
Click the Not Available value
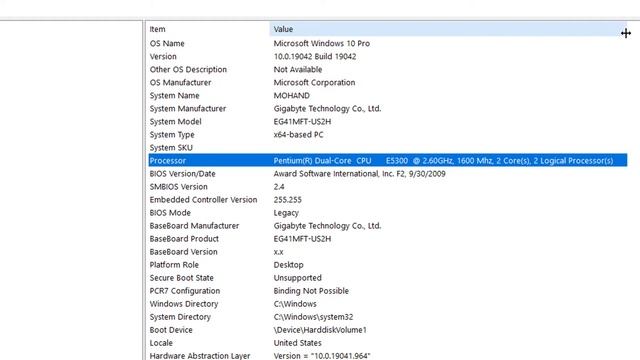(298, 69)
